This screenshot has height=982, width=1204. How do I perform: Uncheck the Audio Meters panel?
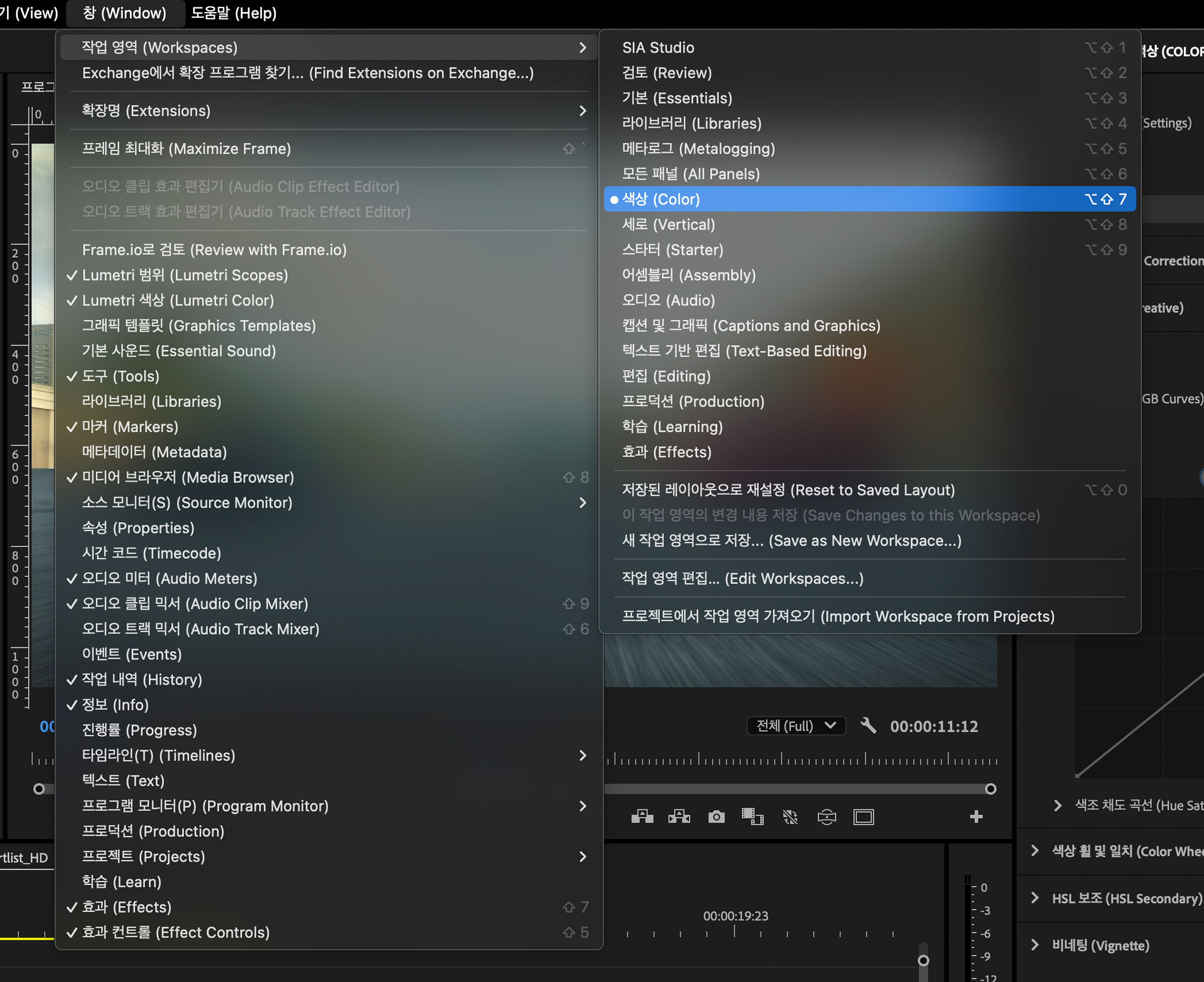[x=170, y=578]
